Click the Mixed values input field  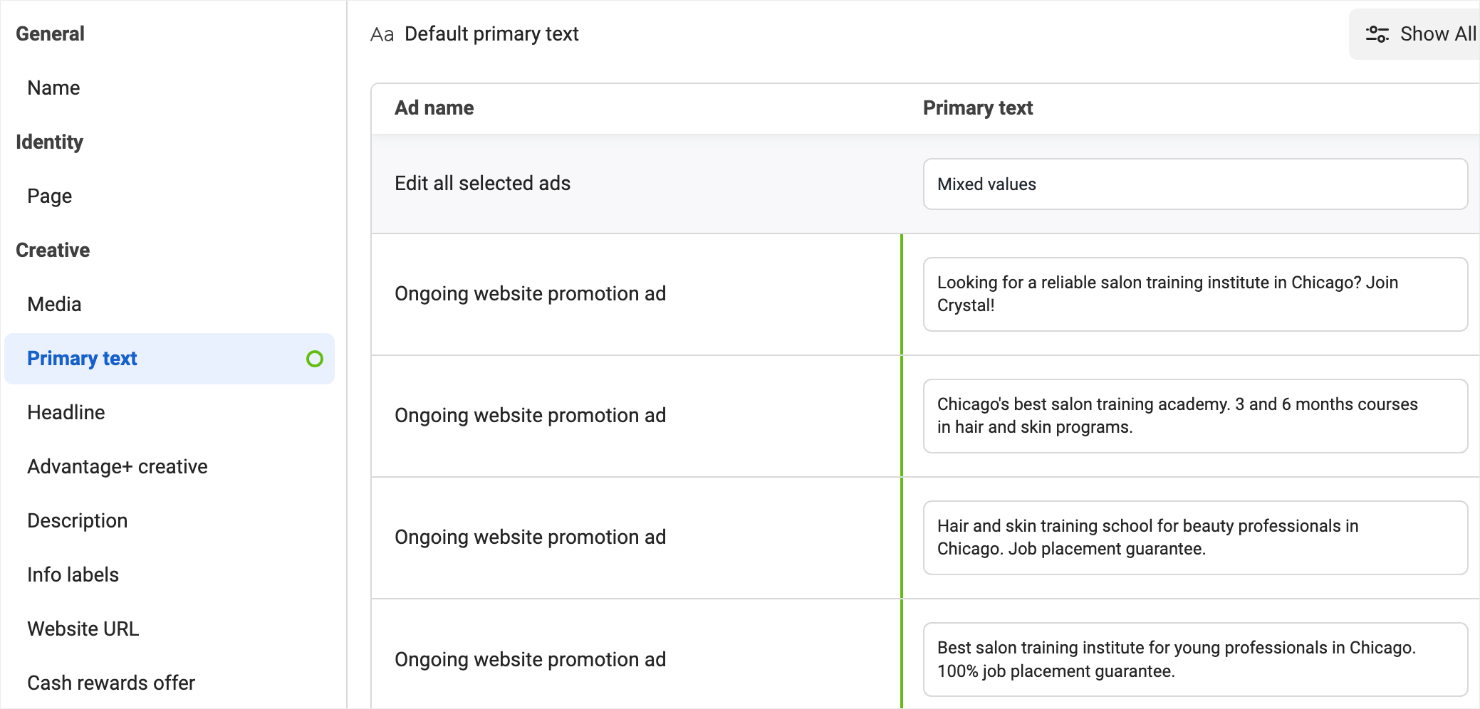(1195, 184)
